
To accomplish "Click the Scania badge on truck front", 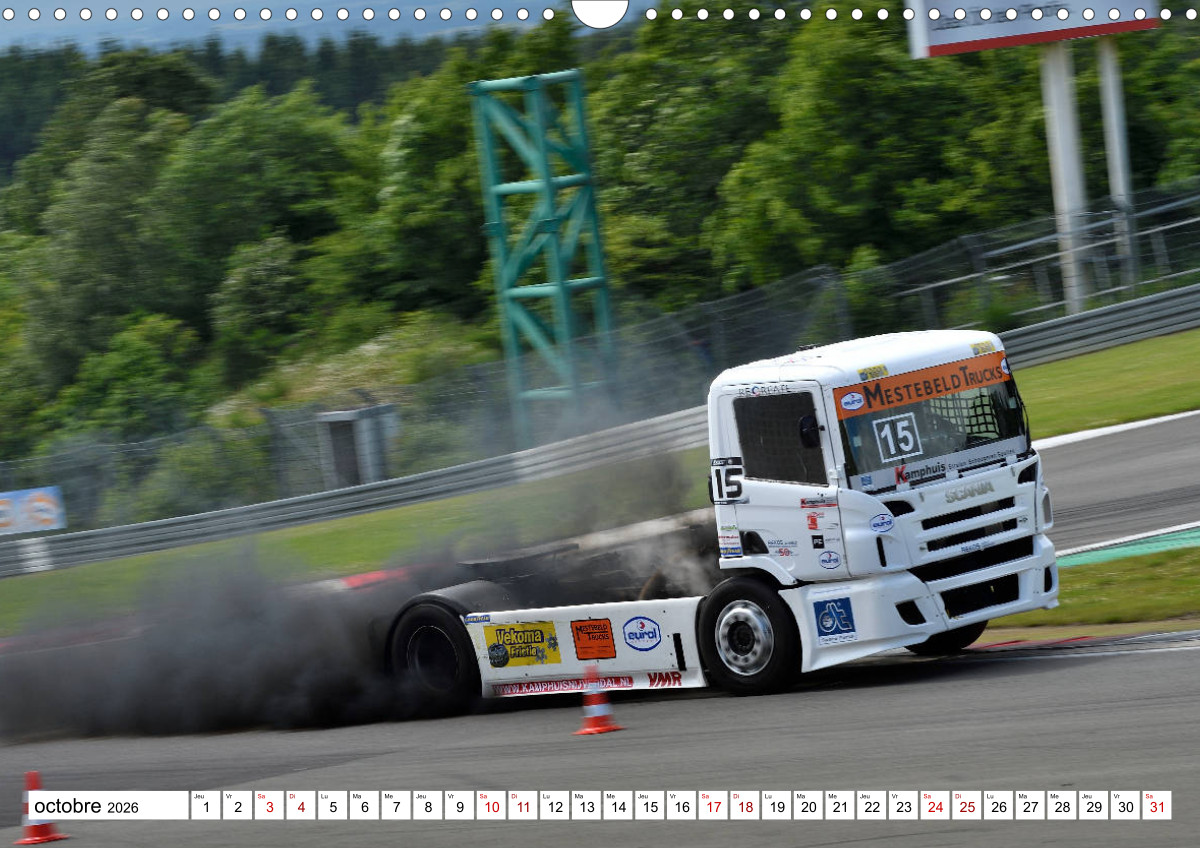I will click(x=969, y=491).
